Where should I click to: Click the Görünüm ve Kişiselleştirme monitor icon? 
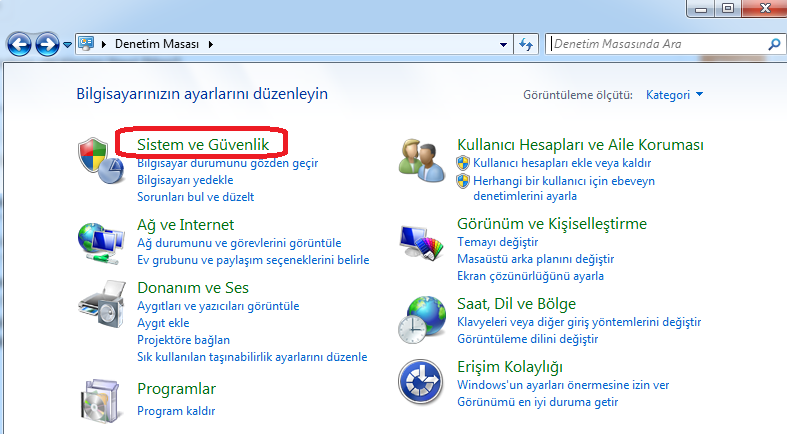click(x=422, y=242)
